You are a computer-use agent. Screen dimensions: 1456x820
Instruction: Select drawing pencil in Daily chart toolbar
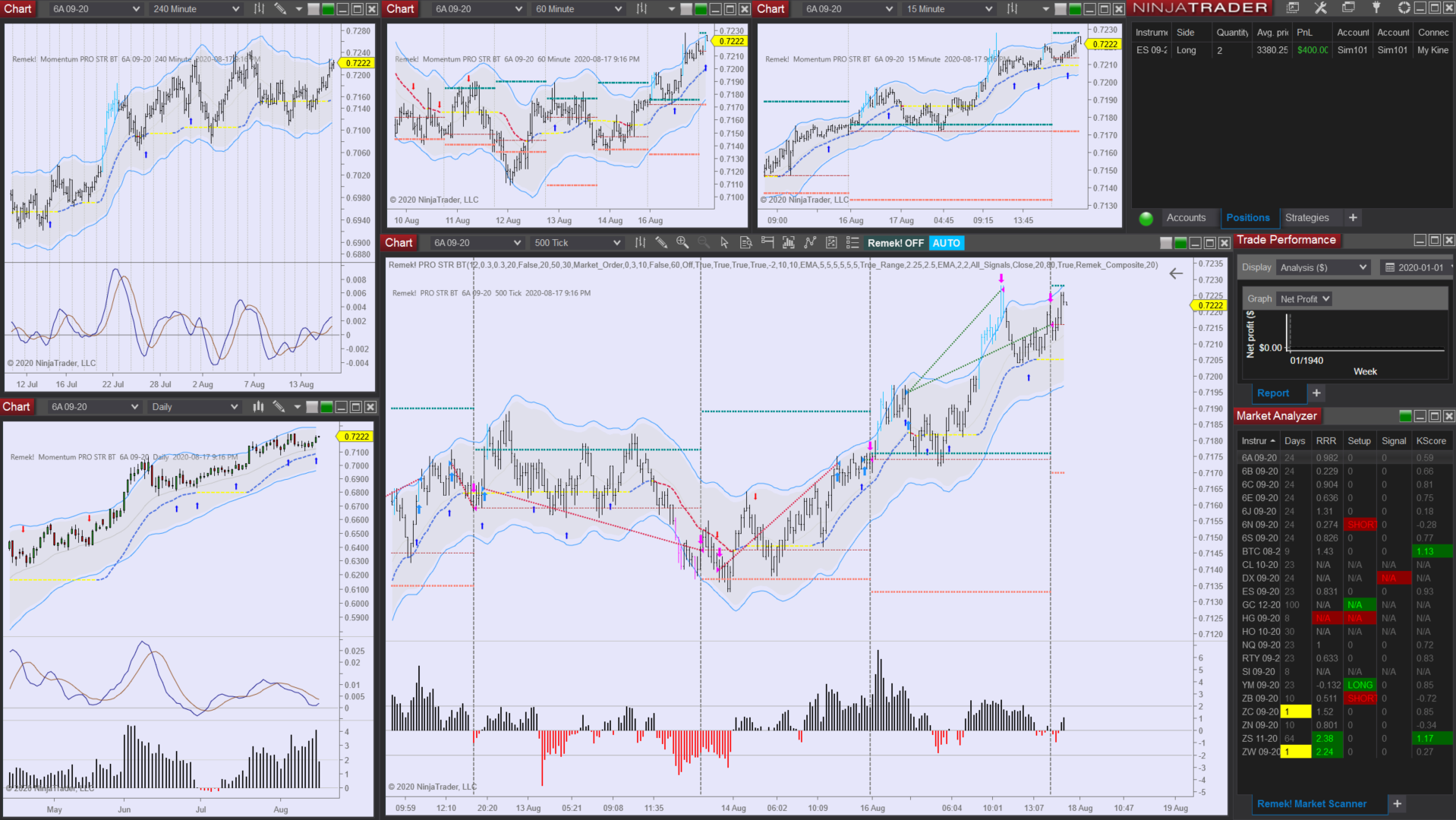279,407
